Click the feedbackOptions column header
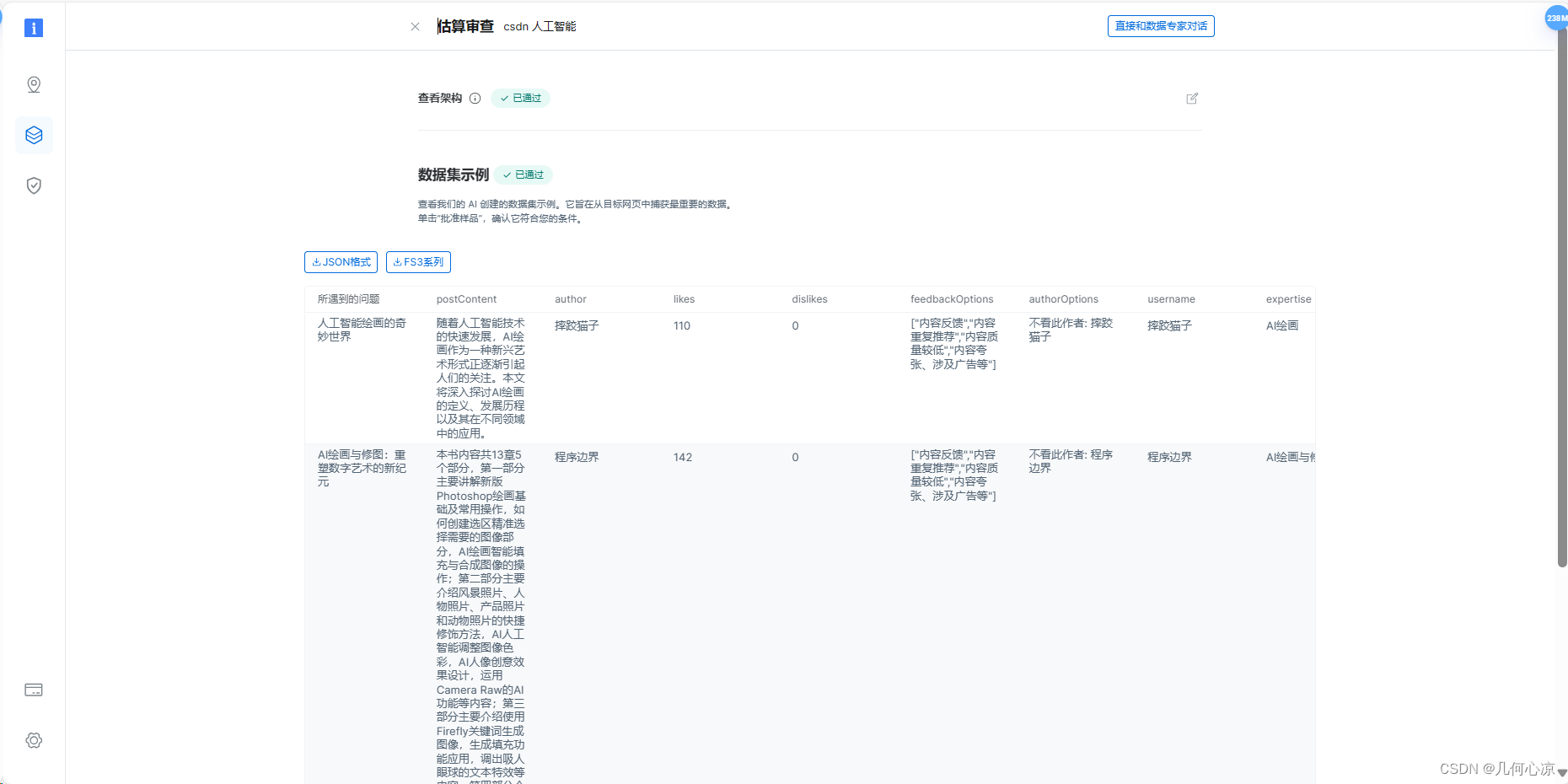 tap(952, 299)
